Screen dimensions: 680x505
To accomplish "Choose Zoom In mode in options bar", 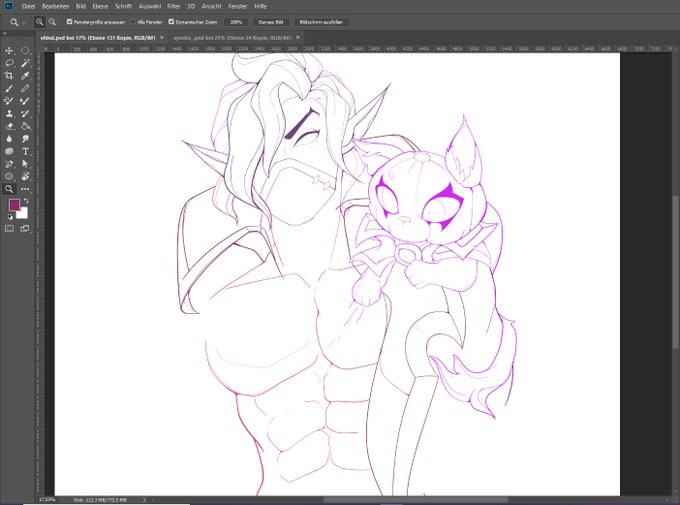I will (x=39, y=22).
